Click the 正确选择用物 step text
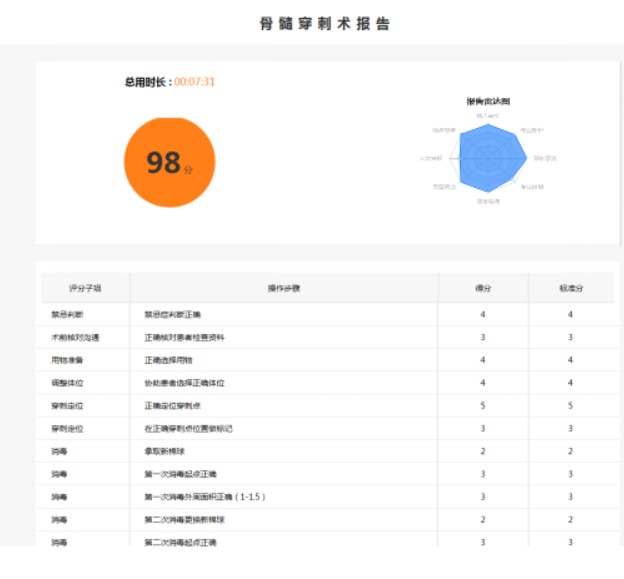624x579 pixels. pos(166,360)
